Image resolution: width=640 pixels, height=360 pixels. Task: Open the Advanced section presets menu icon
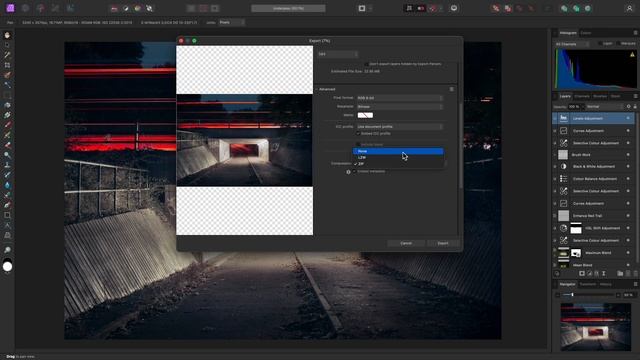pyautogui.click(x=451, y=89)
